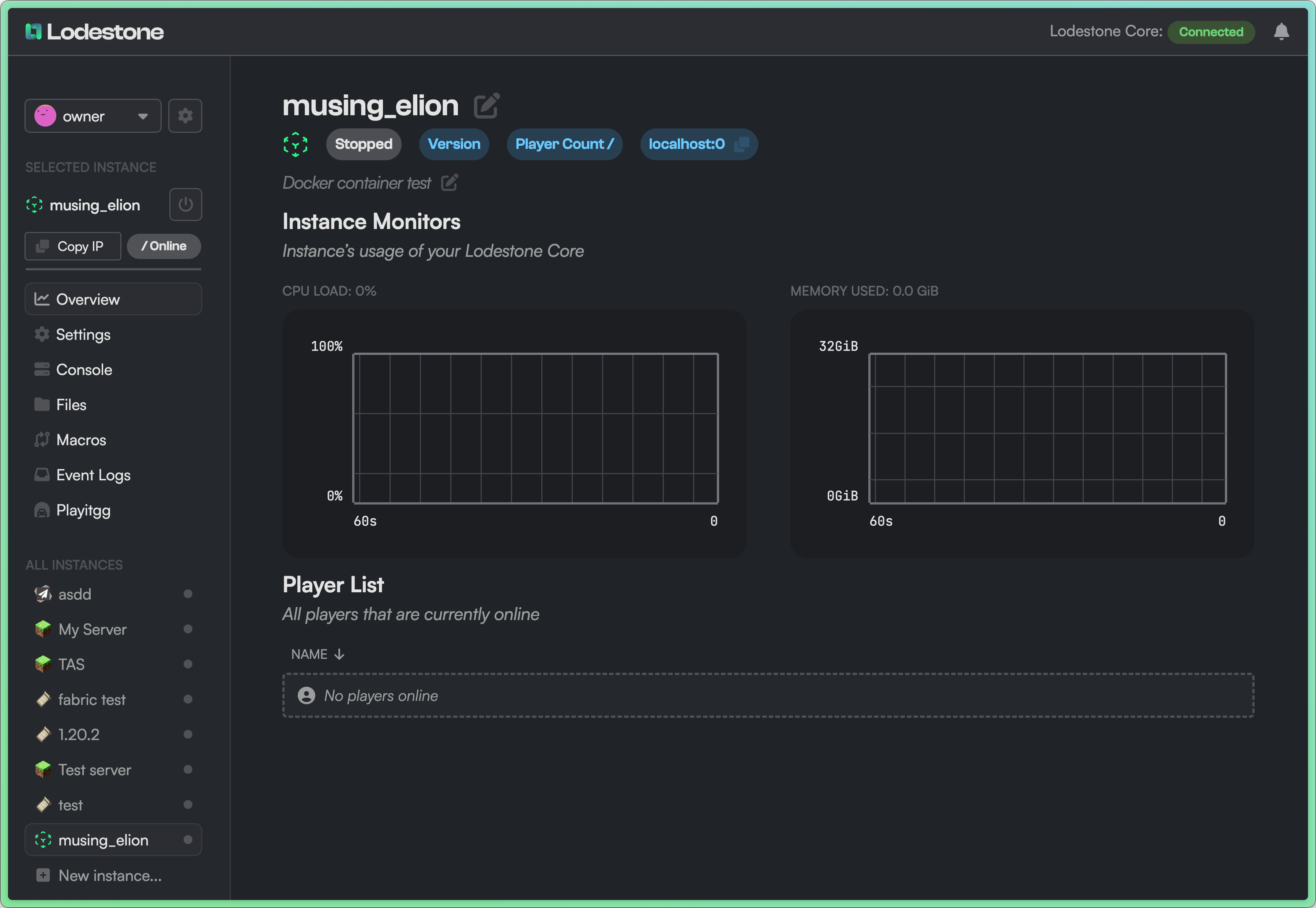1316x908 pixels.
Task: Select the TAS instance
Action: pyautogui.click(x=113, y=664)
